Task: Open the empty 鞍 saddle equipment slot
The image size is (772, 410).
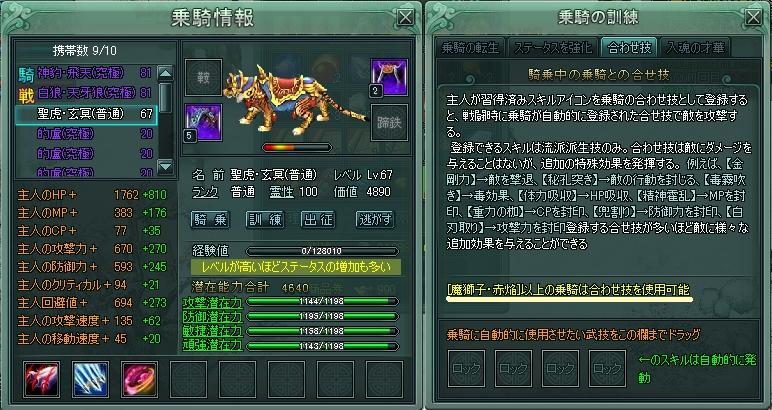Action: tap(203, 77)
